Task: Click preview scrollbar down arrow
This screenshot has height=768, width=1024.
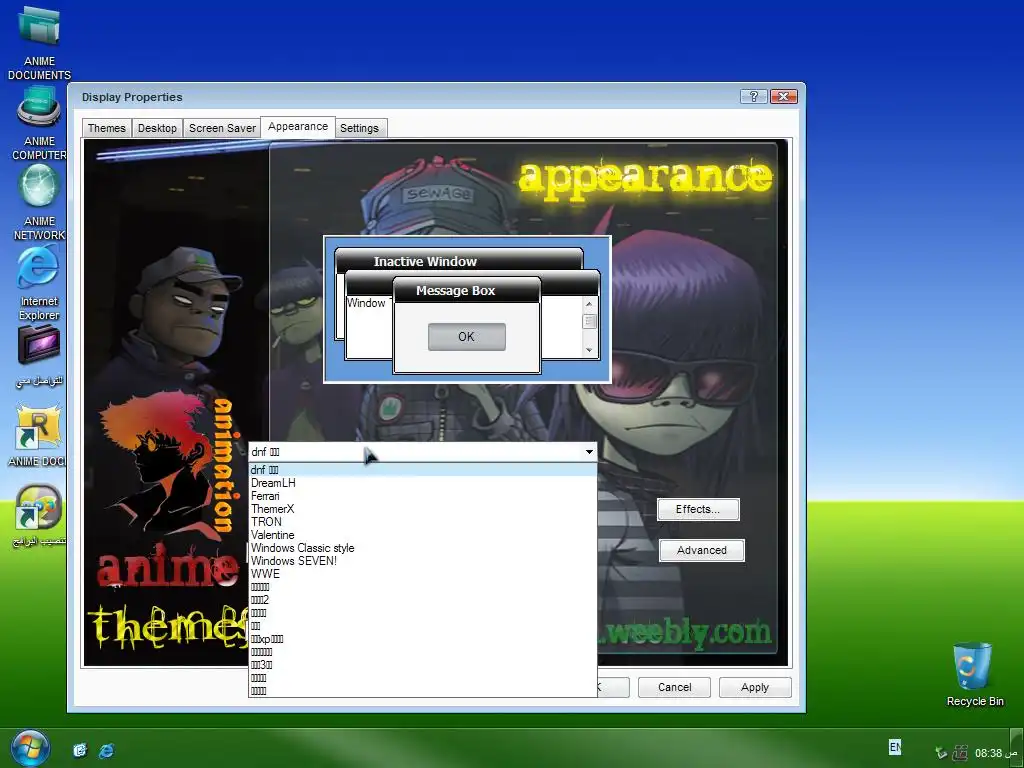Action: point(589,350)
